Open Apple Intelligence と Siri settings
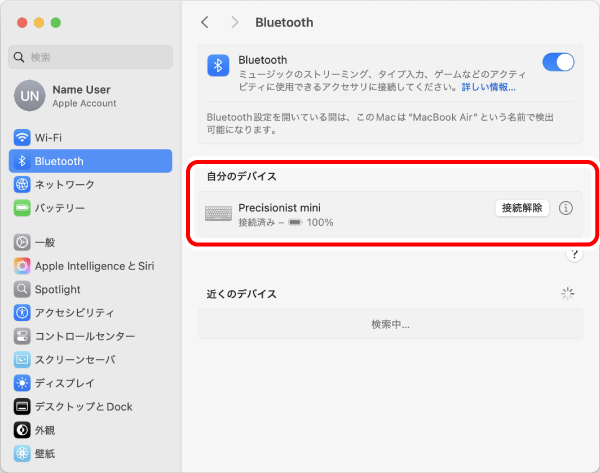The width and height of the screenshot is (600, 473). [x=90, y=266]
